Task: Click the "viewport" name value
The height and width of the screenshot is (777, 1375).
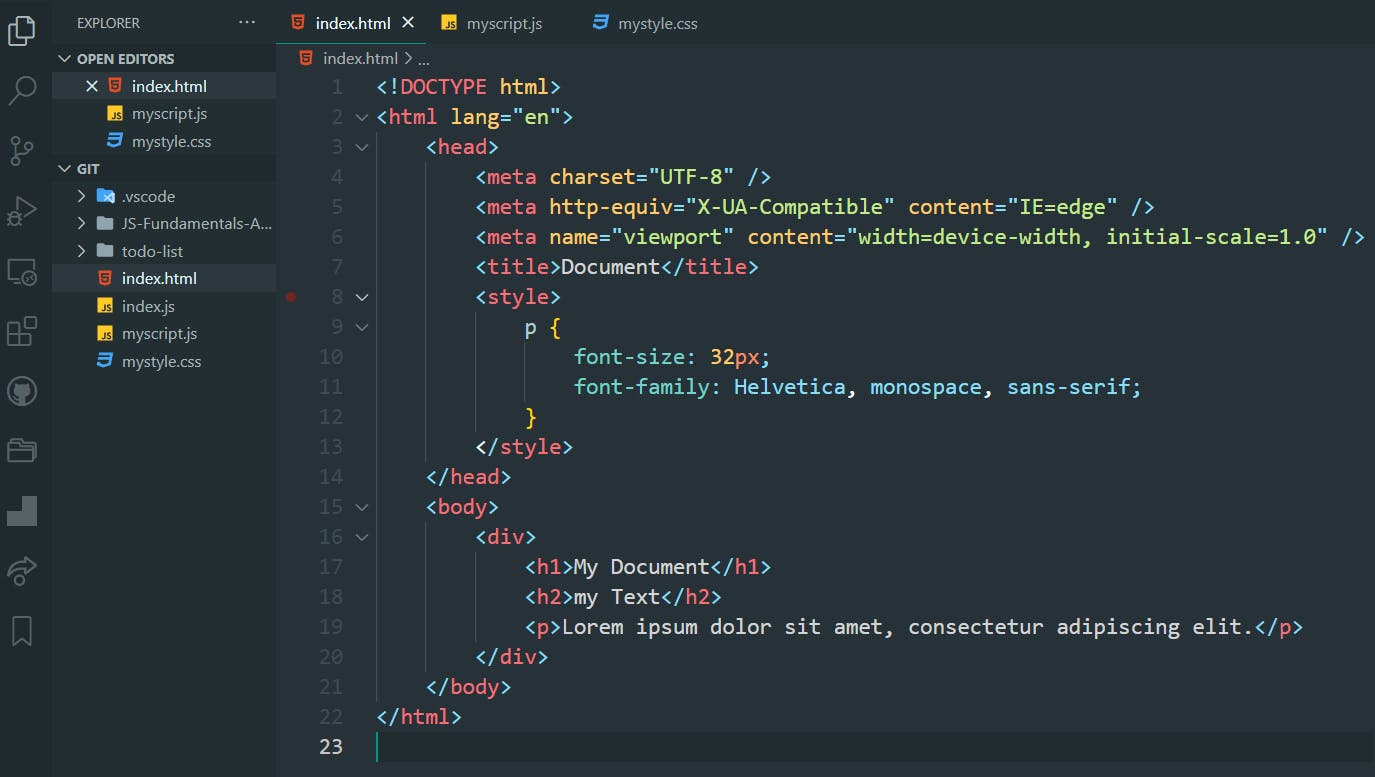Action: [x=673, y=237]
